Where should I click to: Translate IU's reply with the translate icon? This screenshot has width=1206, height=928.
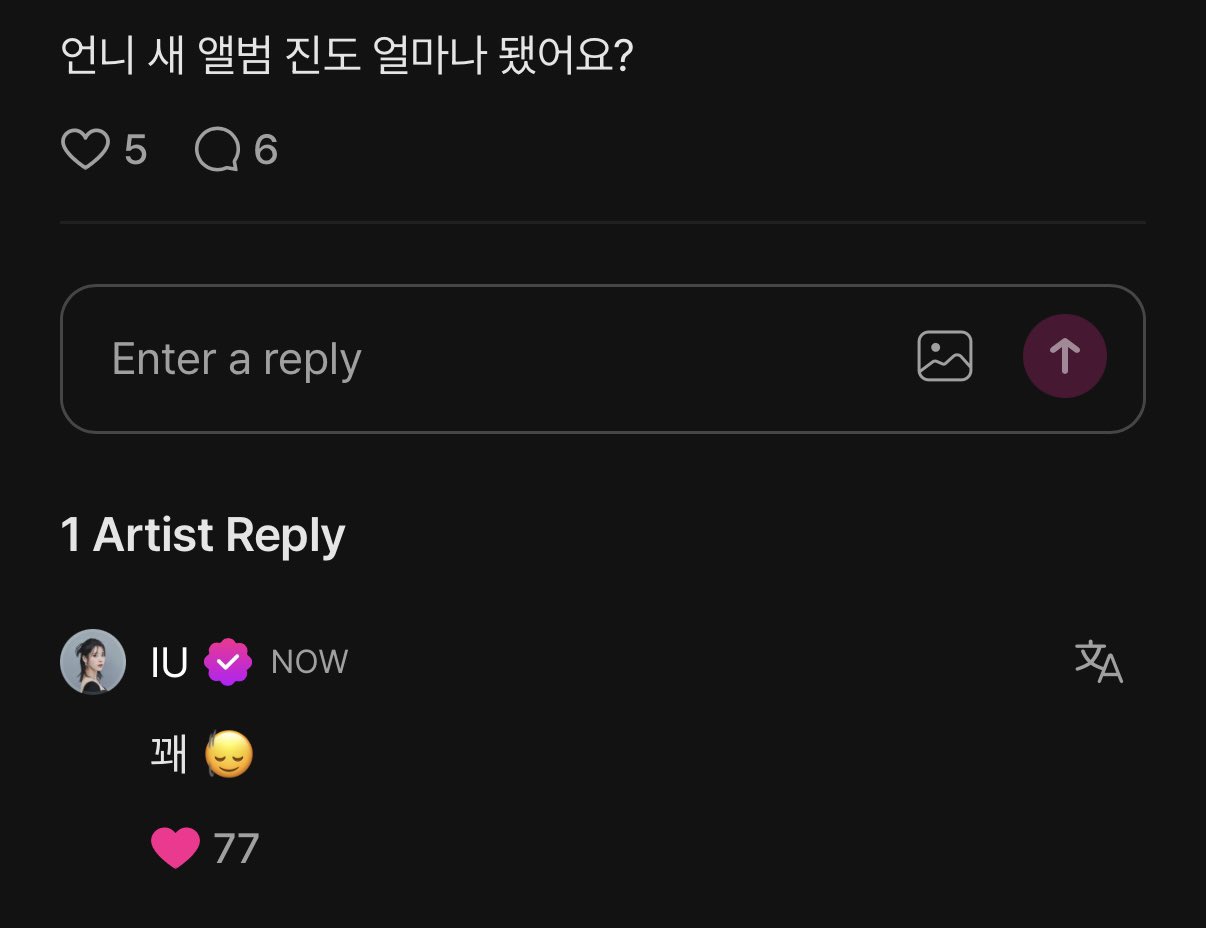[1098, 661]
